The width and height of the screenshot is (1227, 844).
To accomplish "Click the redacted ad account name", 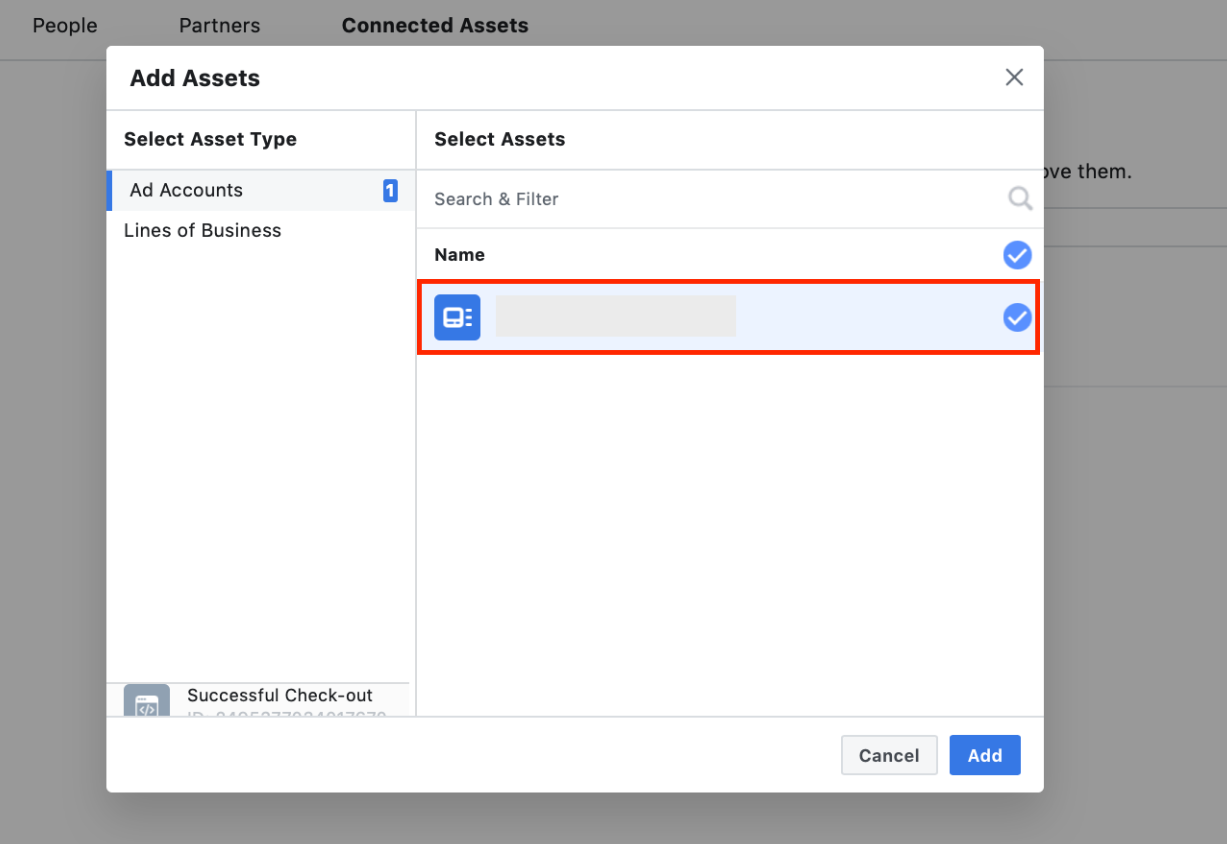I will pyautogui.click(x=615, y=316).
